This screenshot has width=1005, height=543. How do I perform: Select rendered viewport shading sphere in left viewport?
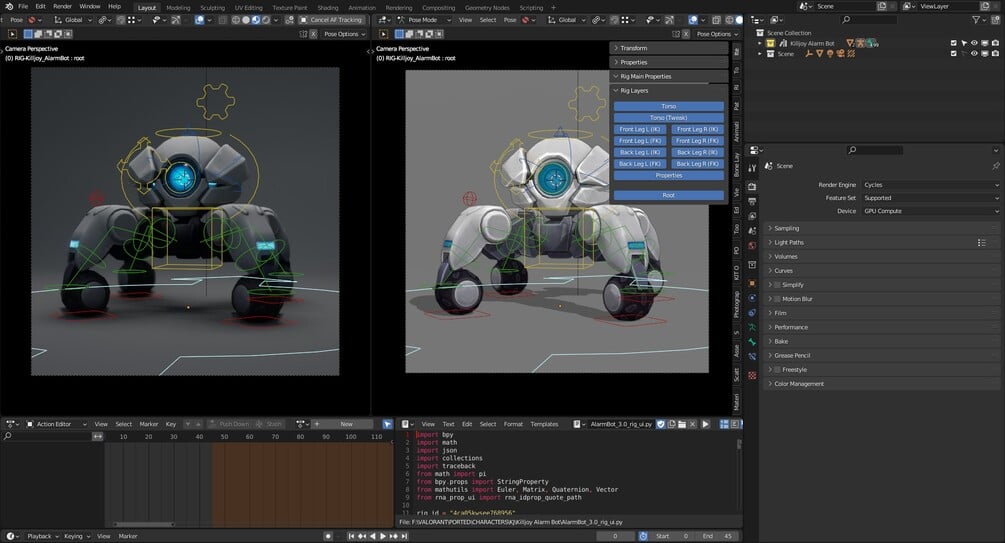tap(266, 20)
